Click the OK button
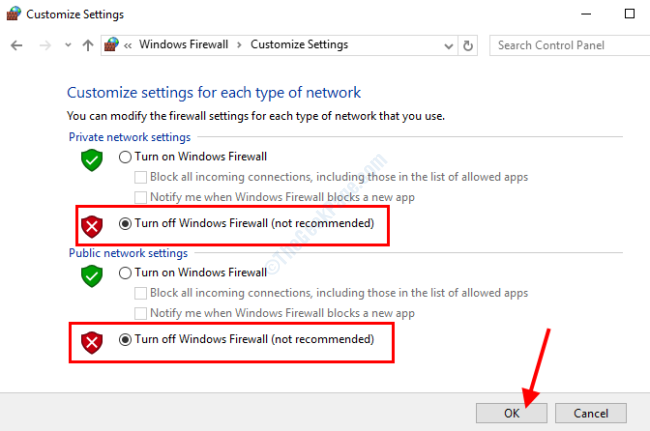This screenshot has height=431, width=650. pos(512,413)
